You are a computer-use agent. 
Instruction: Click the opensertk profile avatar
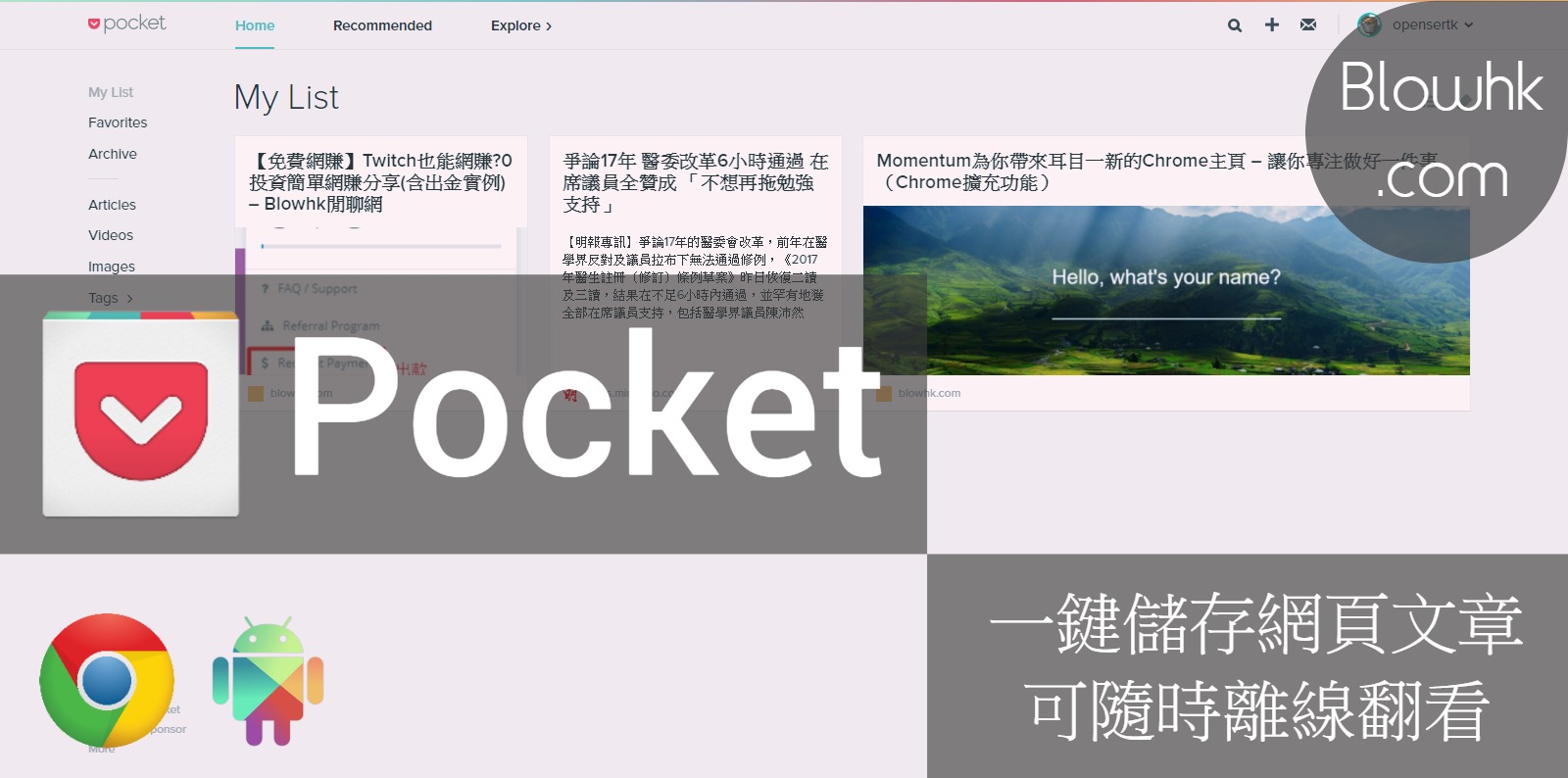1370,24
